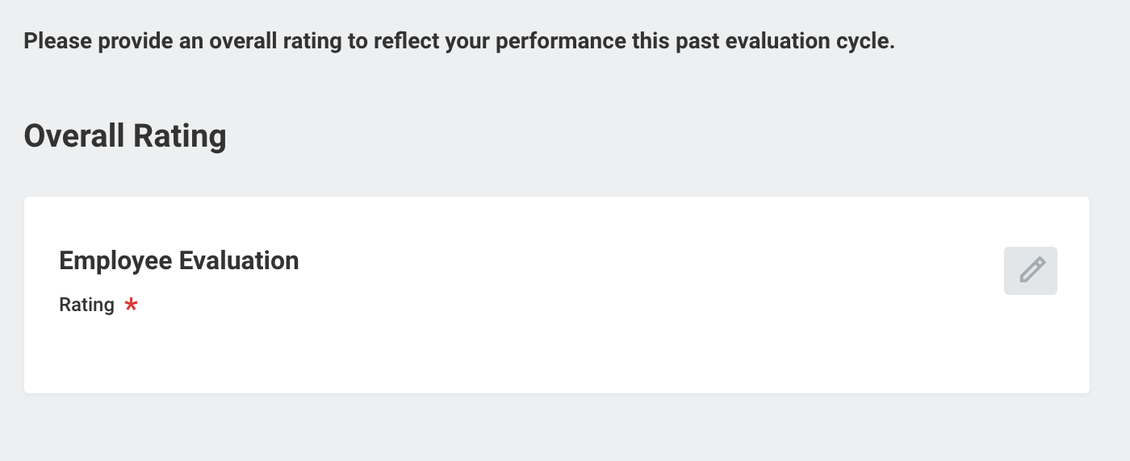Click the overall rating instruction sentence
This screenshot has width=1130, height=461.
pos(459,41)
